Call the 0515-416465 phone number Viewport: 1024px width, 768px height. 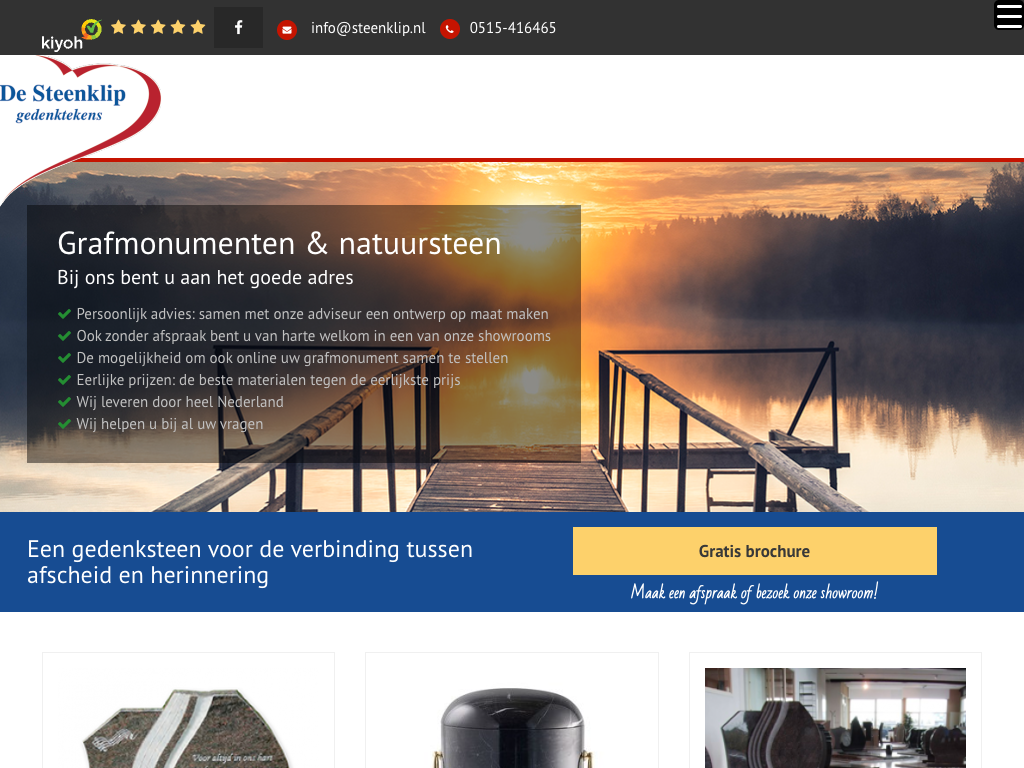pyautogui.click(x=513, y=28)
